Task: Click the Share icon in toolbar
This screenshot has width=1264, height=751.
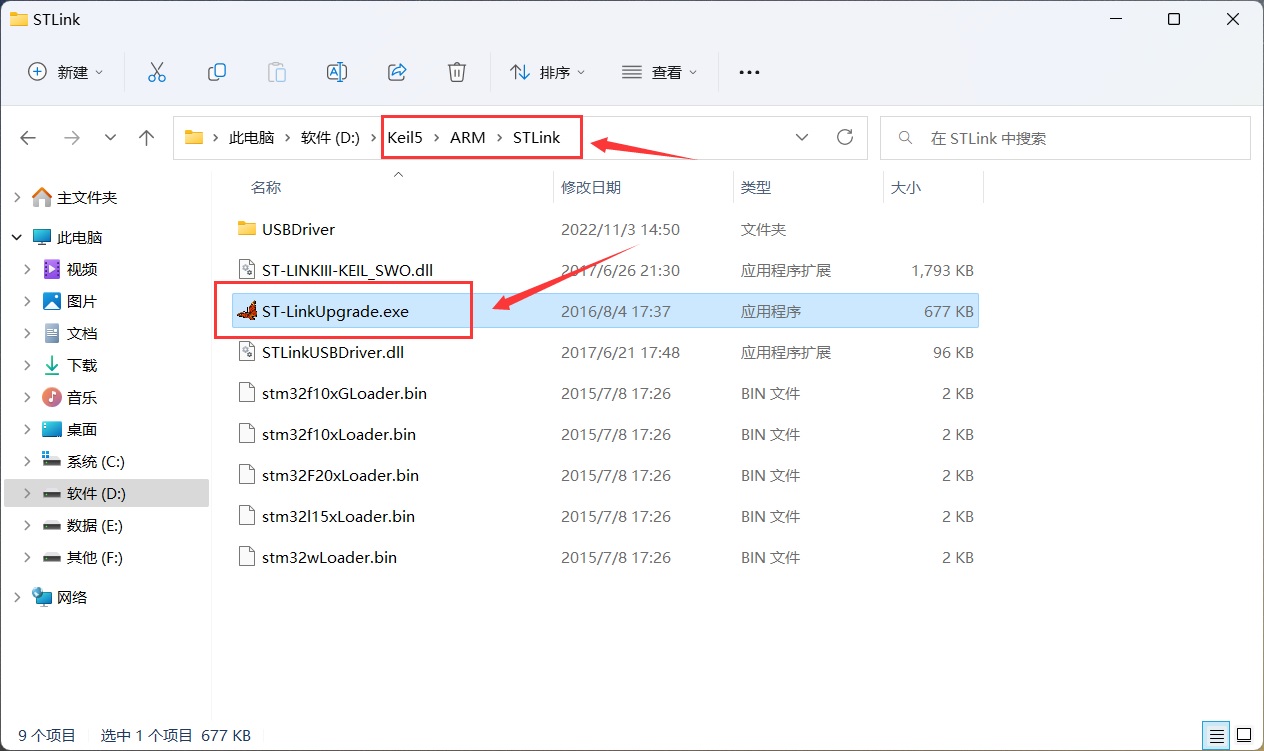Action: click(x=397, y=72)
